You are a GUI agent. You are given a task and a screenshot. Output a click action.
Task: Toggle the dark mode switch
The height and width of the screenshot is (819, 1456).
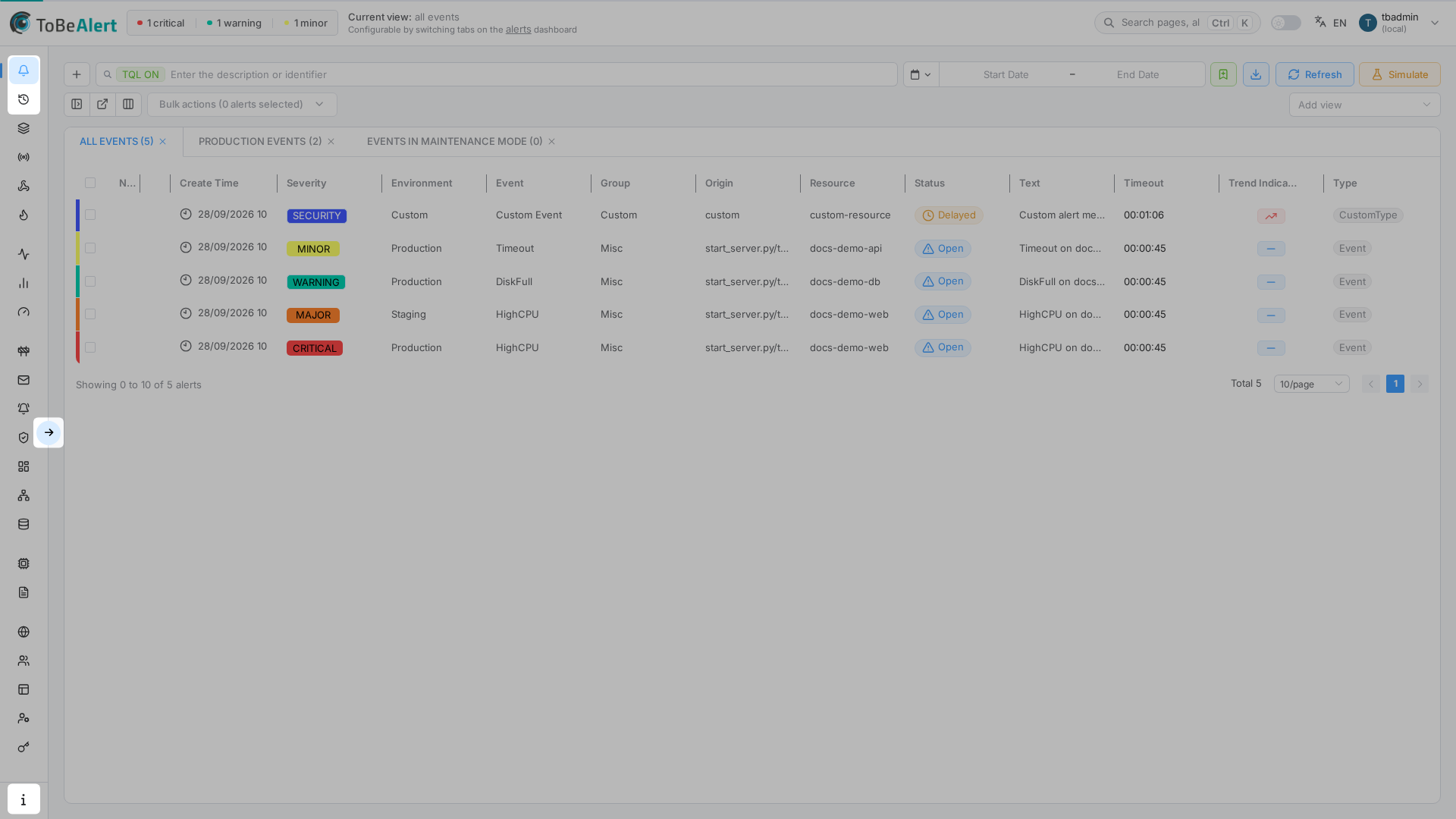pos(1285,23)
